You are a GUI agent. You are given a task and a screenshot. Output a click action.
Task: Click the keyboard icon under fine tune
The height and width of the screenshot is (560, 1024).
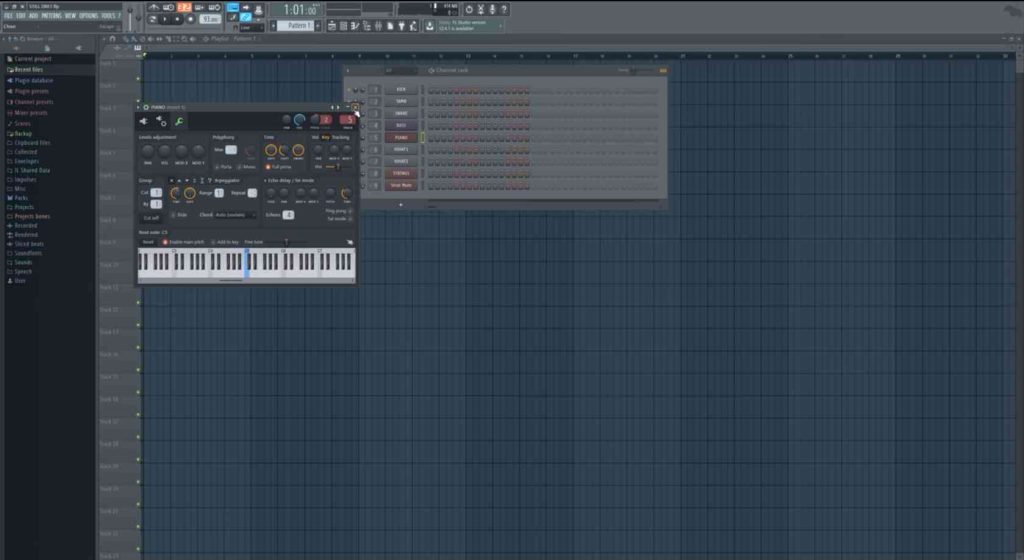click(x=350, y=242)
